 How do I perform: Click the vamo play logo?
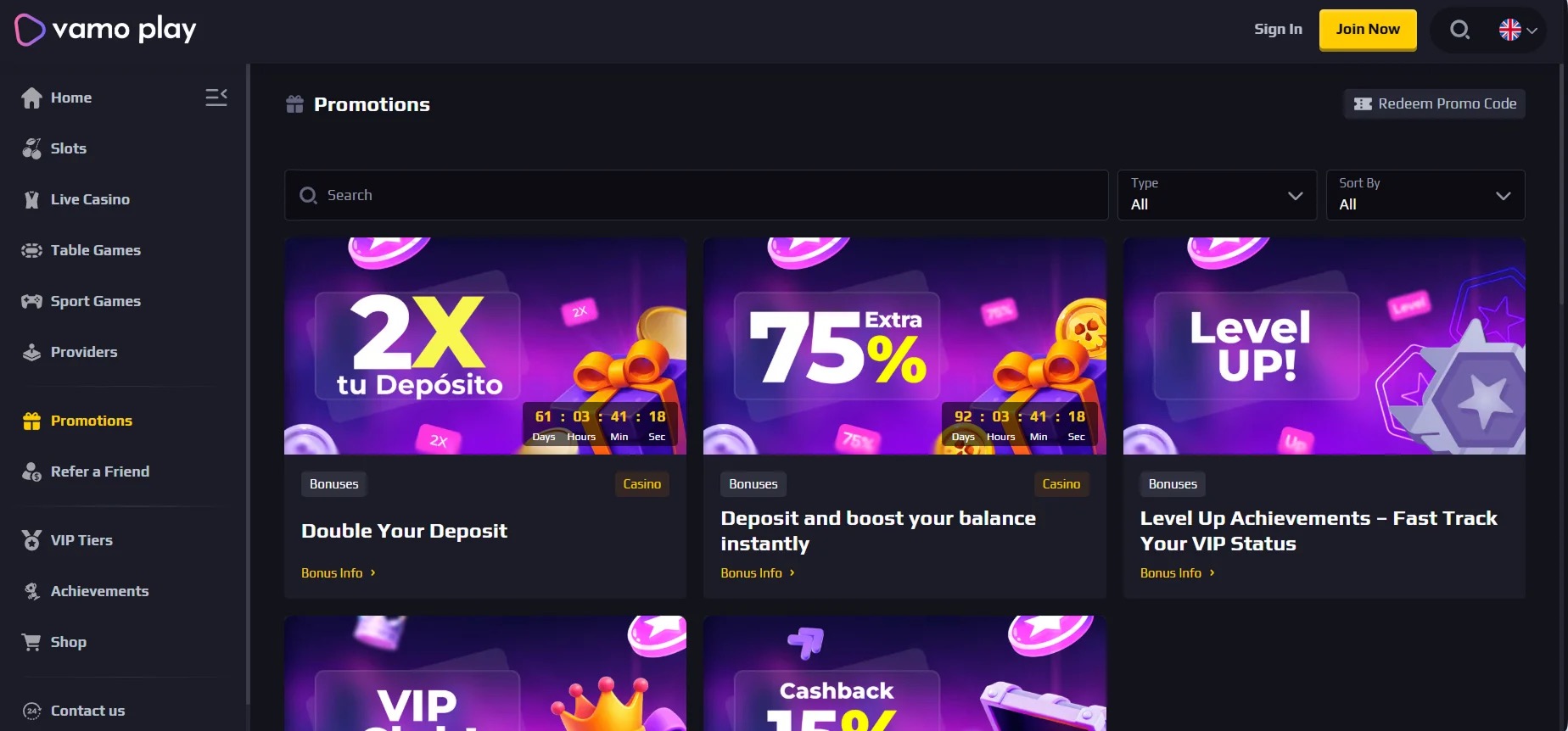click(105, 30)
